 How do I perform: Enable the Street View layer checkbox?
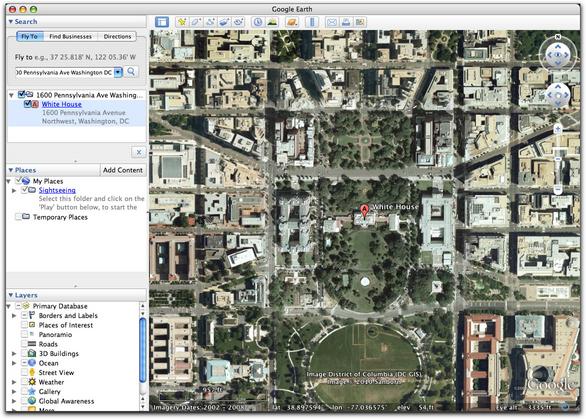pos(24,372)
